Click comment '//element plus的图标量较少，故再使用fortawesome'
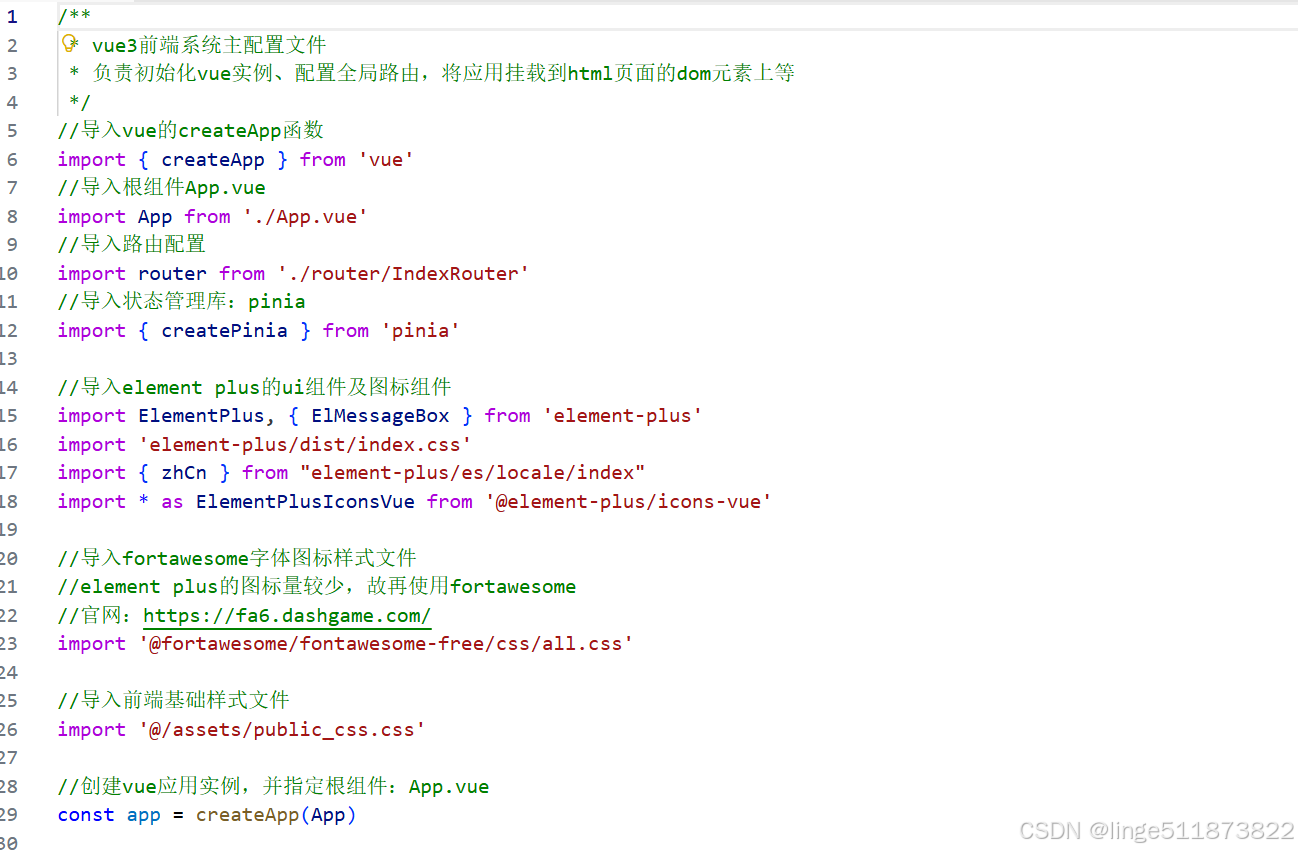The width and height of the screenshot is (1298, 852). (x=317, y=586)
